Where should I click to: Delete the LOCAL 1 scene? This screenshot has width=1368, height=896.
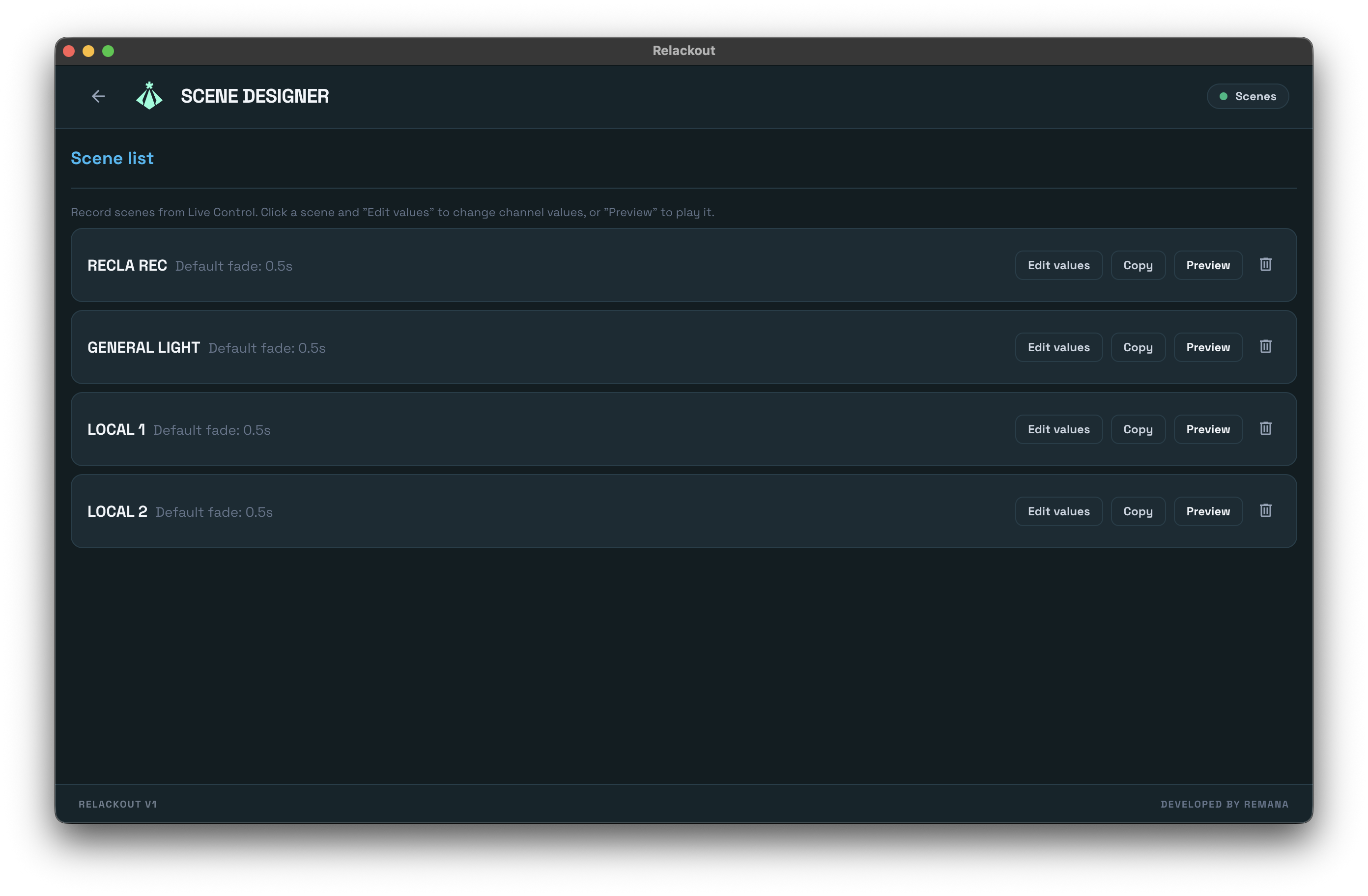pos(1265,429)
